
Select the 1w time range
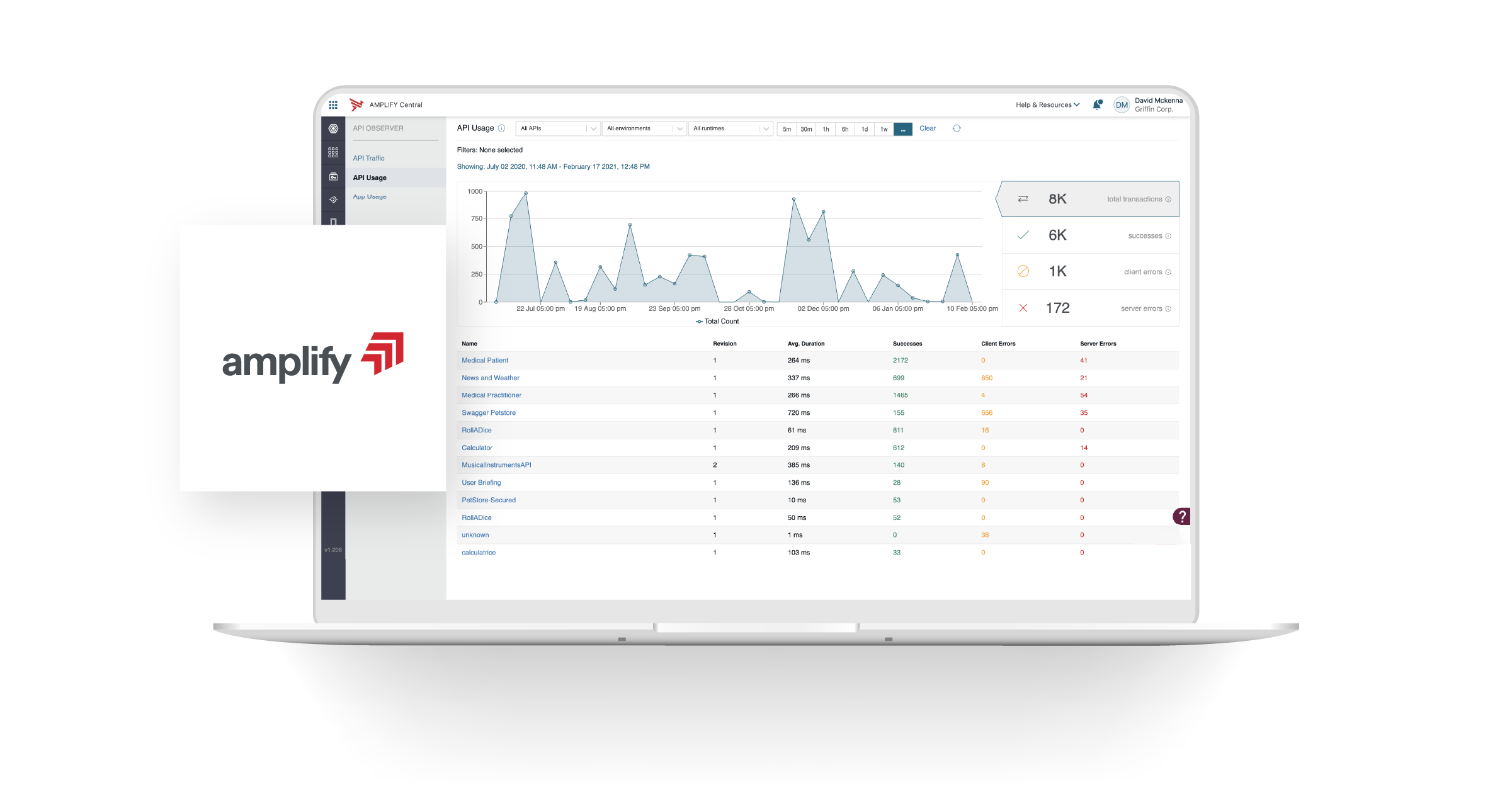point(884,129)
